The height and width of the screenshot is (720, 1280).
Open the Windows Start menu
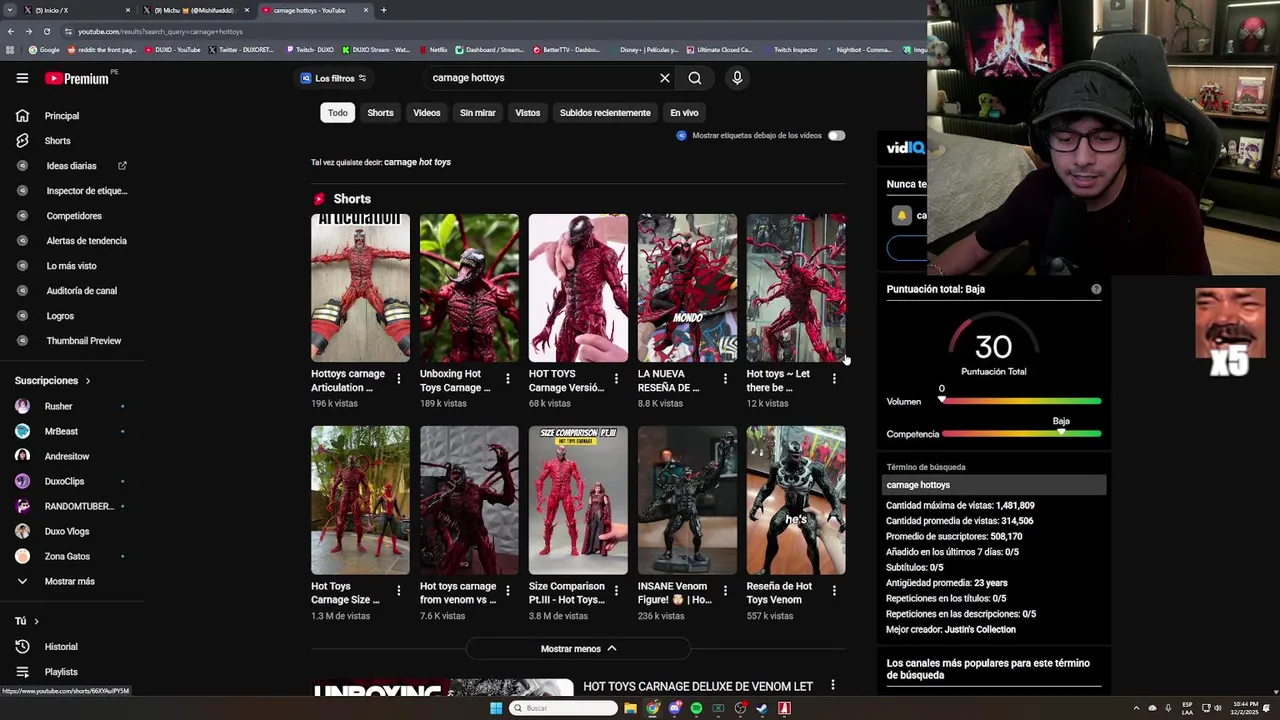pyautogui.click(x=495, y=708)
